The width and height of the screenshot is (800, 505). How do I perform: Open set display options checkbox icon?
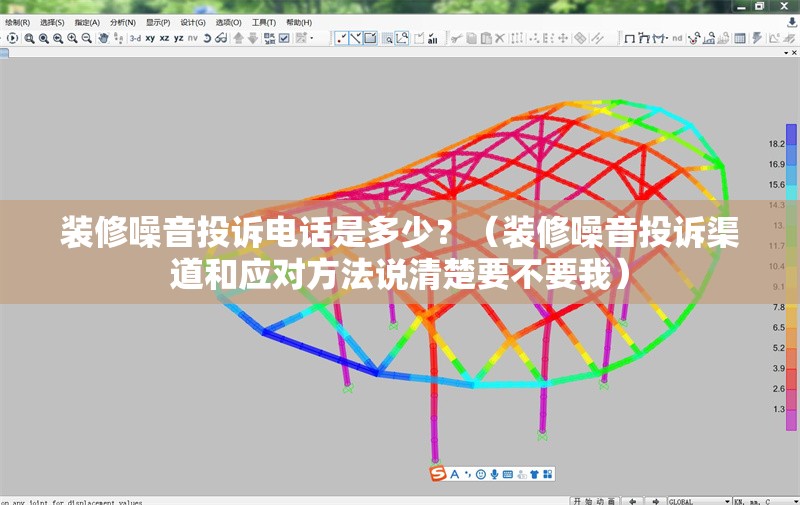tap(284, 38)
